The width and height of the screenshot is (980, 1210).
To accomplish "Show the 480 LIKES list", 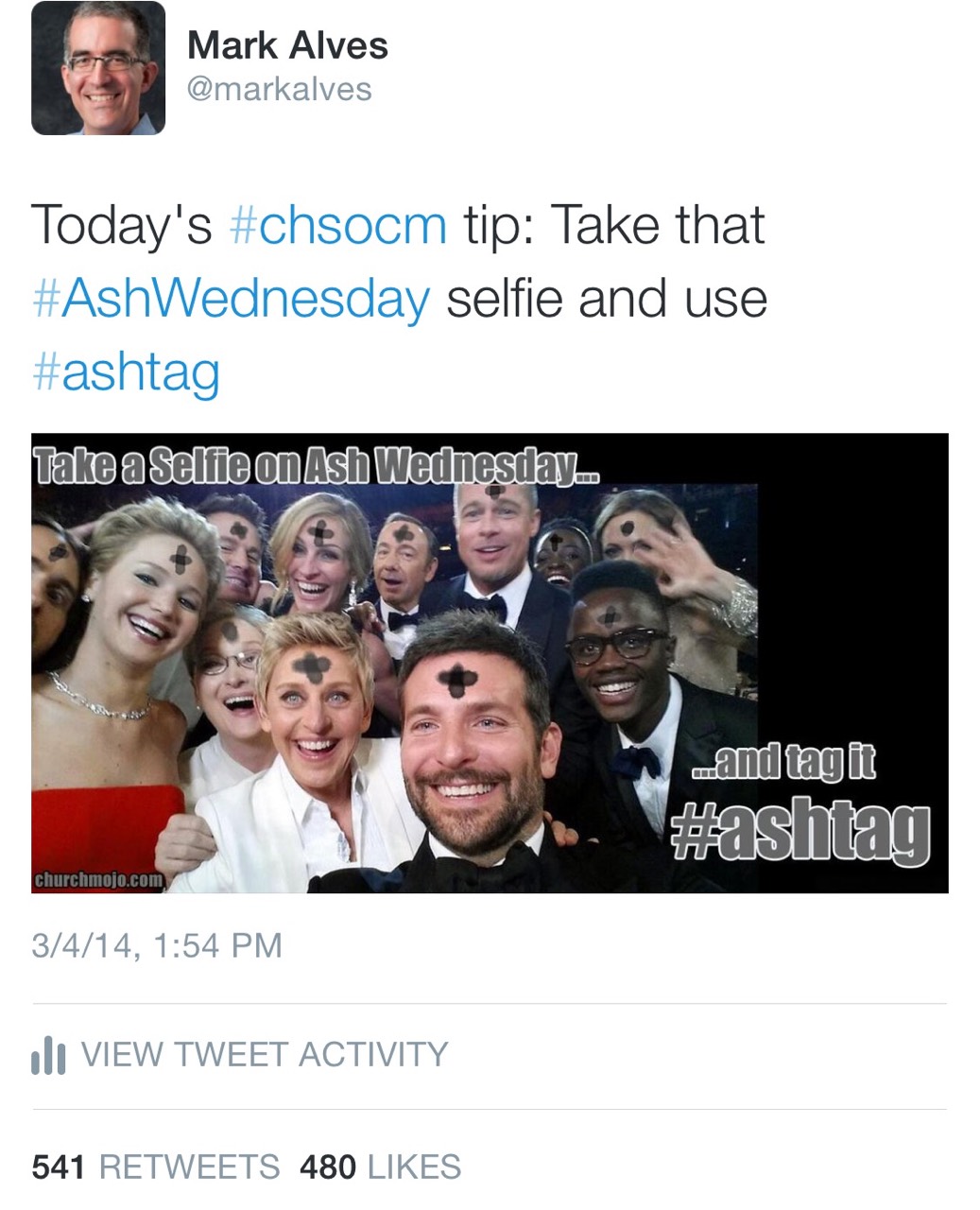I will [x=380, y=1167].
